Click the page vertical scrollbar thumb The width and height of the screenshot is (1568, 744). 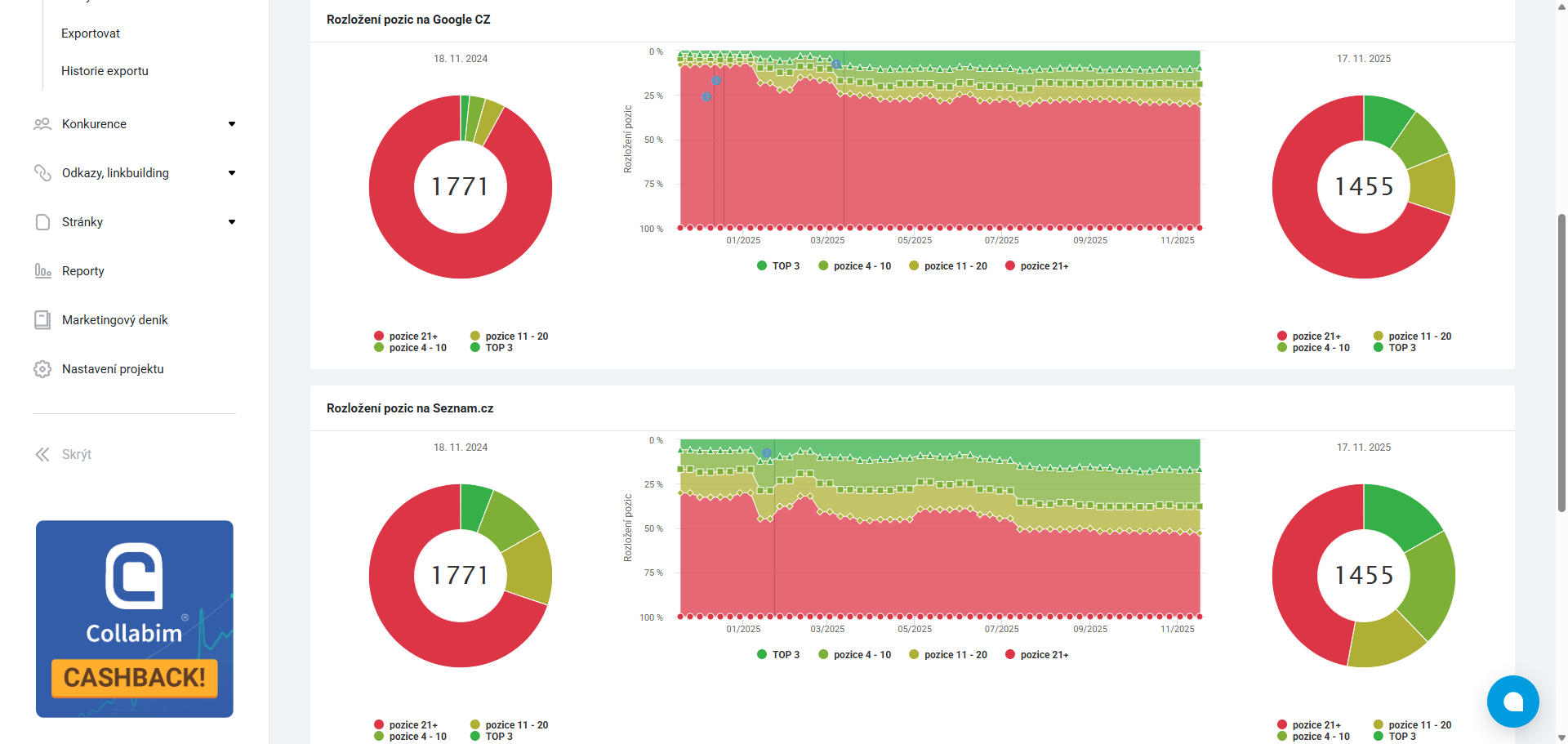coord(1561,363)
